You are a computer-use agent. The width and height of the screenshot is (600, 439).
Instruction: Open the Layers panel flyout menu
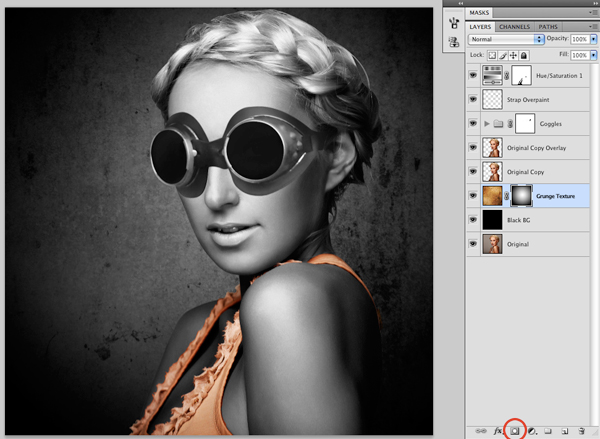tap(593, 26)
